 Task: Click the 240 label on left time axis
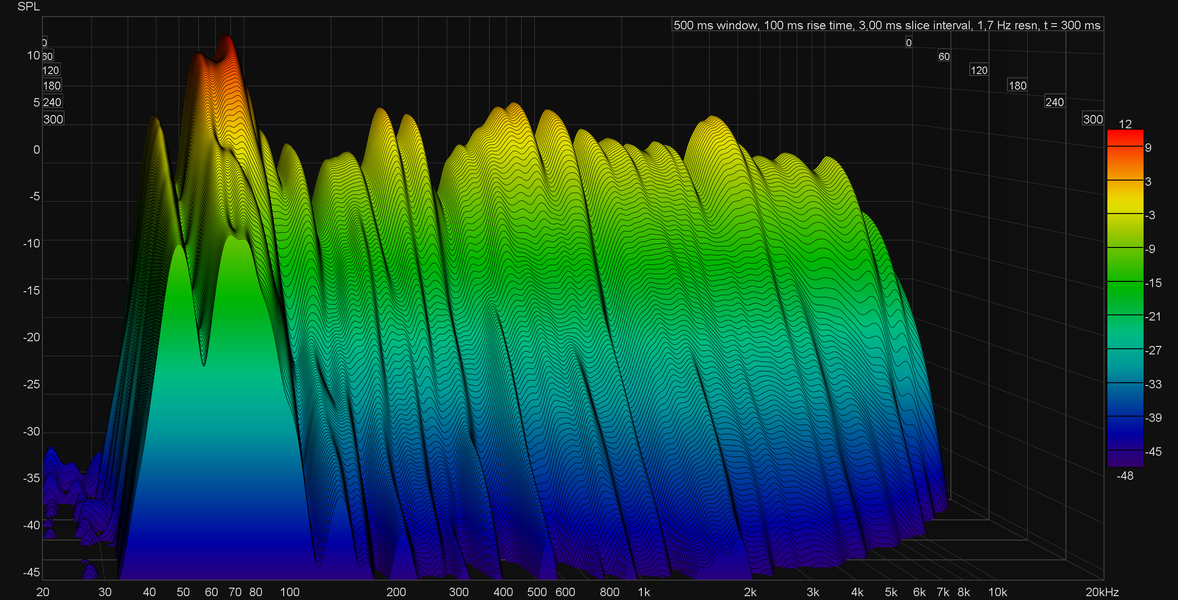[x=52, y=102]
